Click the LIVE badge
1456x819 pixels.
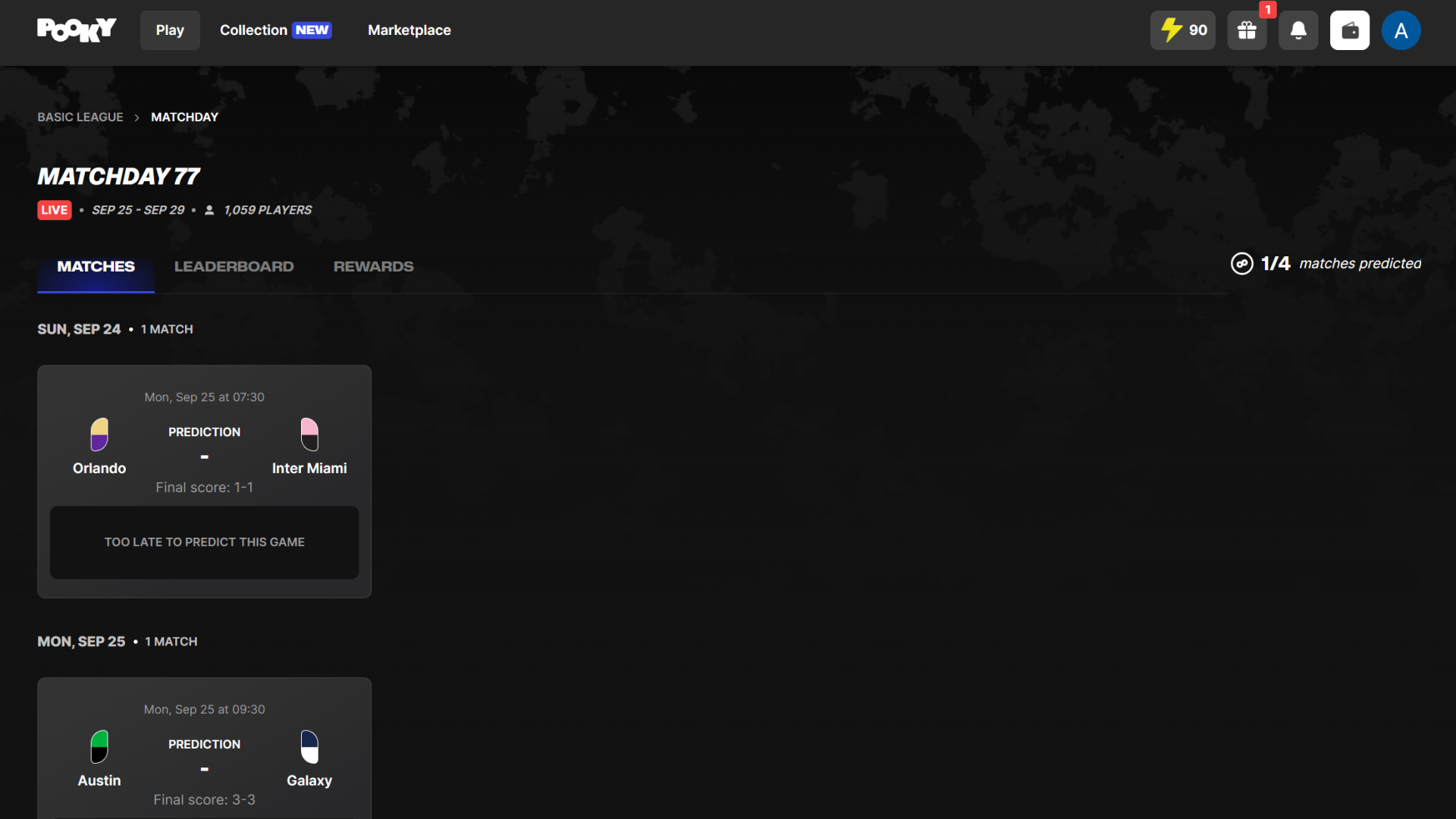55,210
